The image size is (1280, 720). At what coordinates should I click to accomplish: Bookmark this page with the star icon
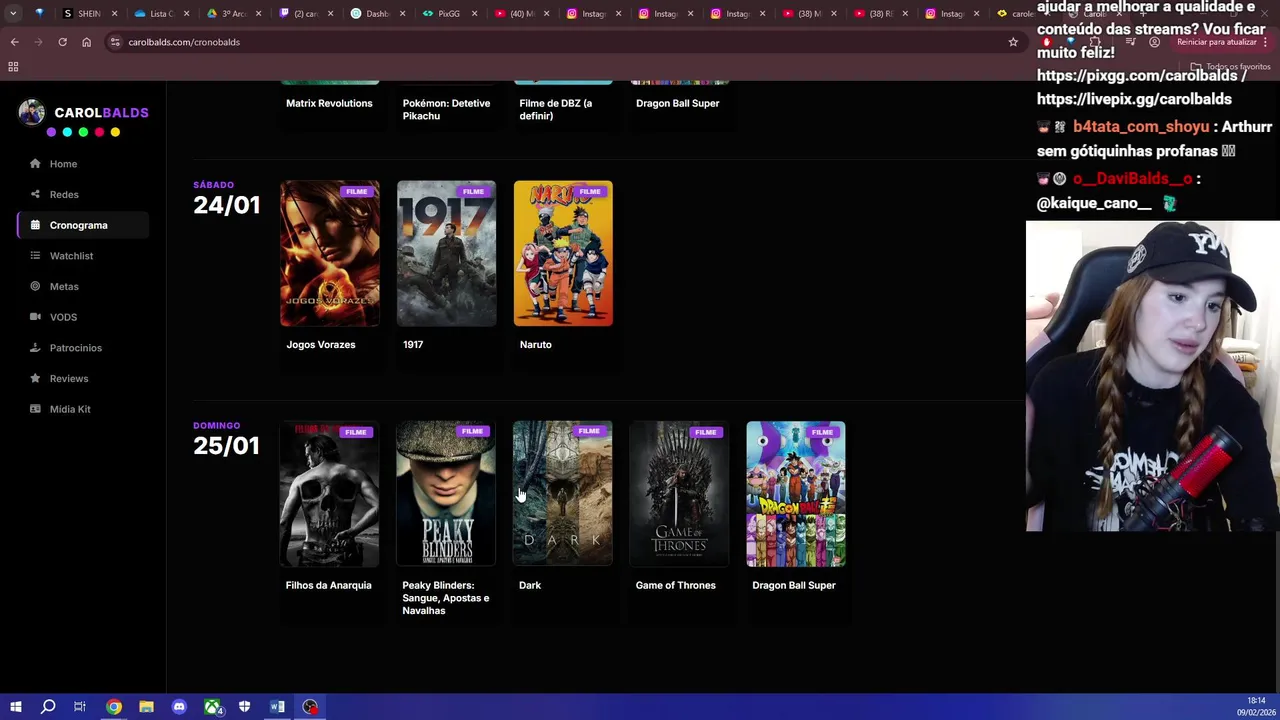click(1013, 42)
